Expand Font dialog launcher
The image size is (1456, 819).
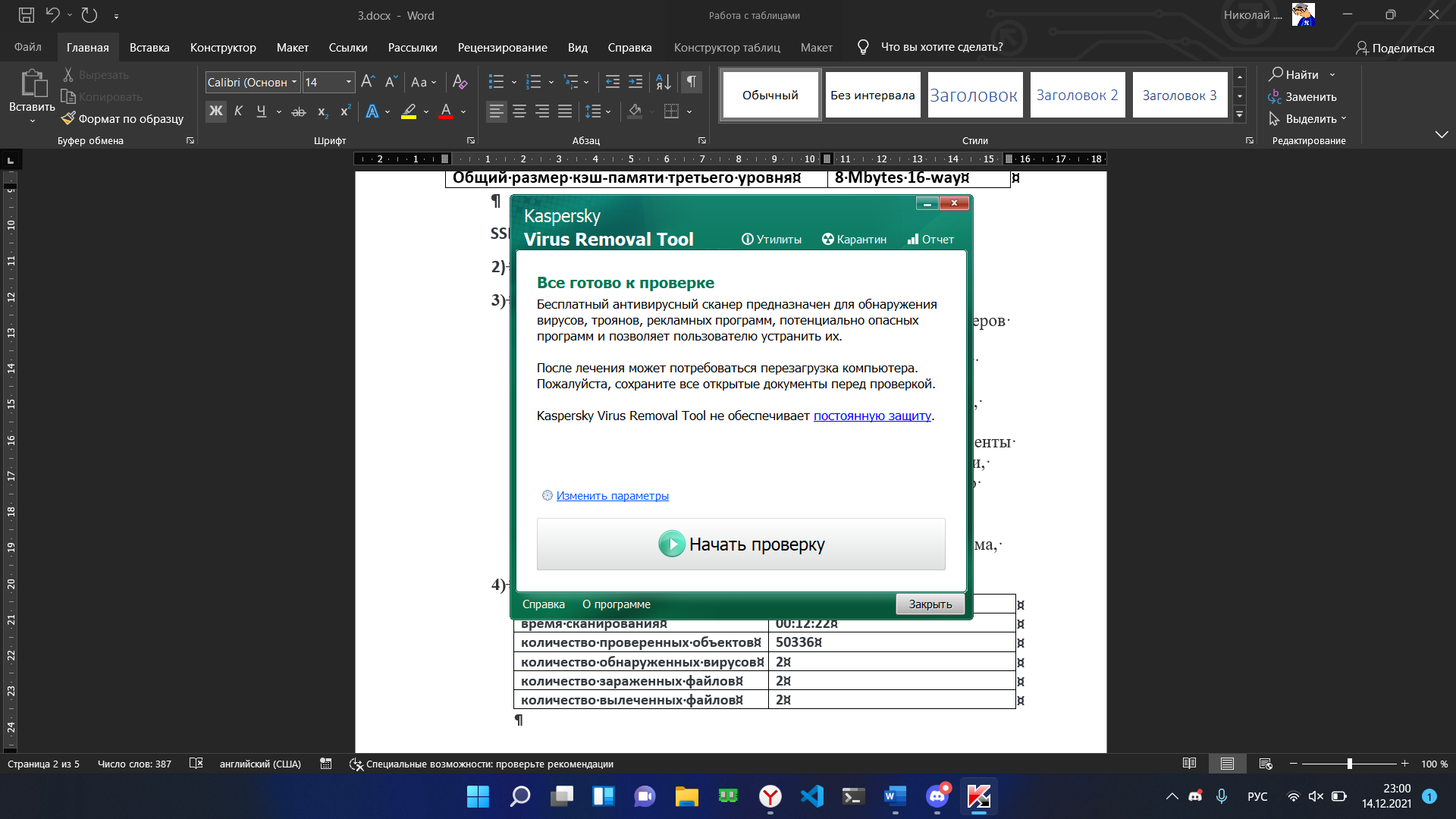(x=471, y=140)
